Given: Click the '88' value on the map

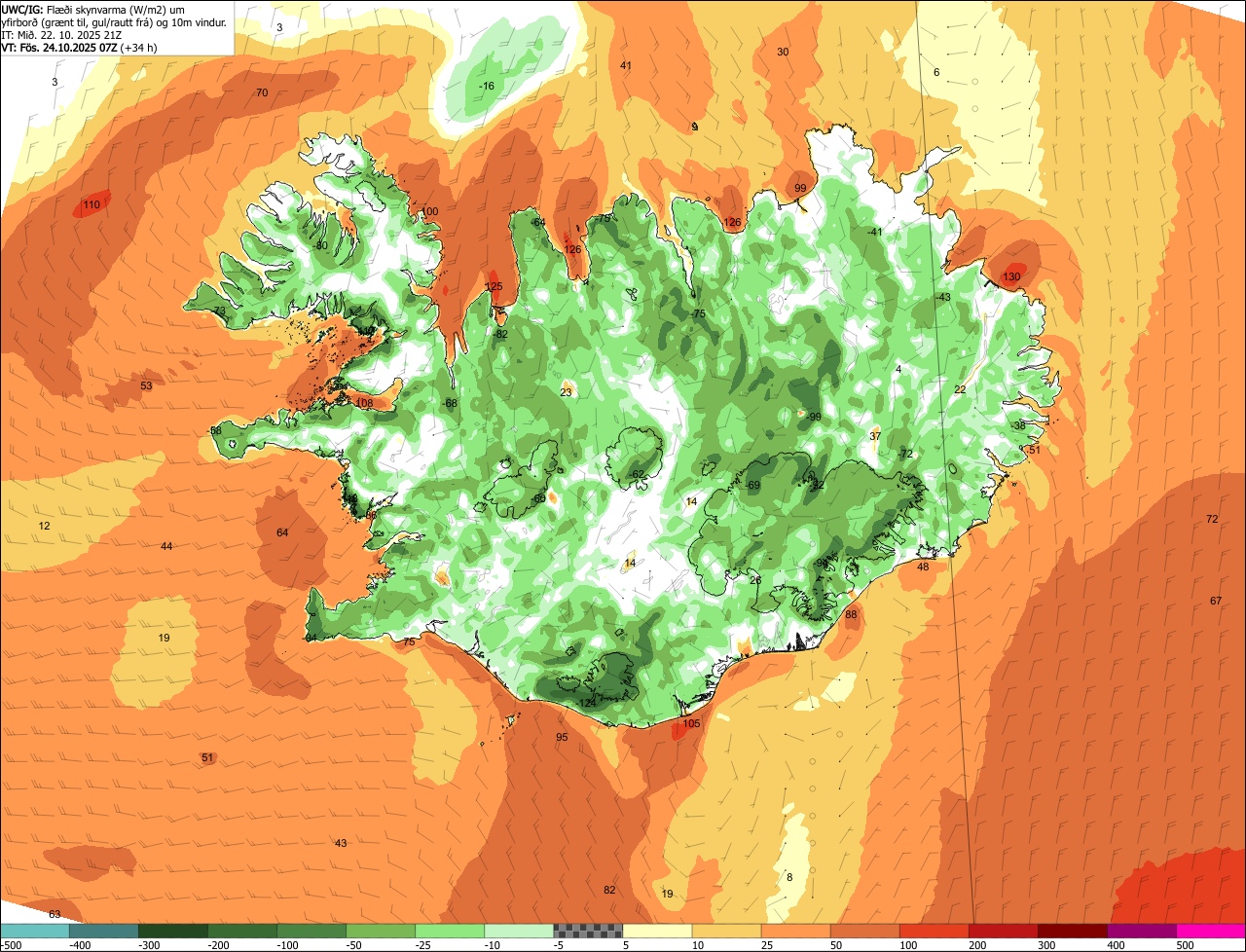Looking at the screenshot, I should [851, 614].
